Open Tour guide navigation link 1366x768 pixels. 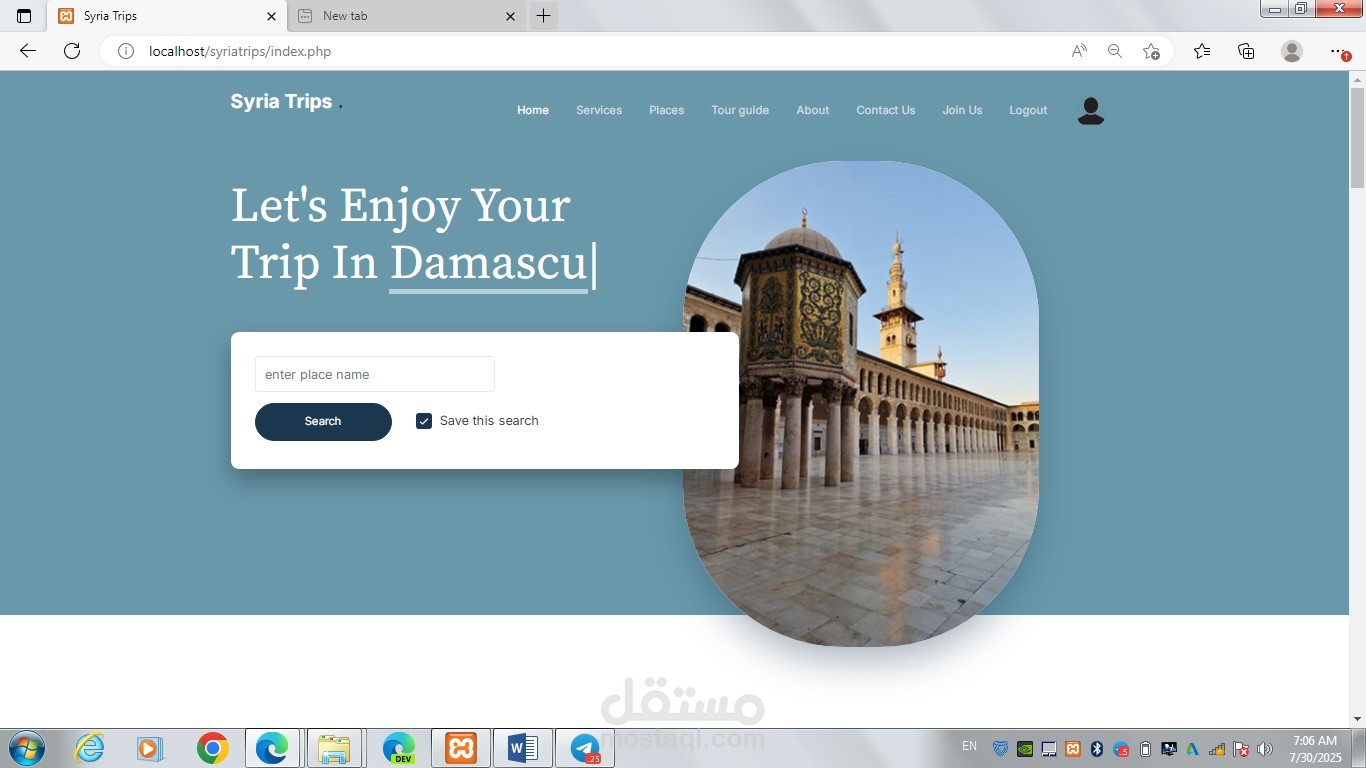[x=740, y=110]
